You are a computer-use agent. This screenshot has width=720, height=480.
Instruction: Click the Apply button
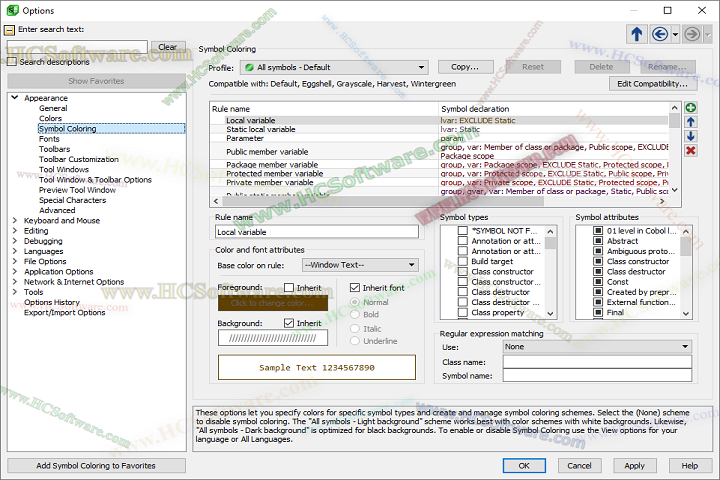(x=634, y=465)
